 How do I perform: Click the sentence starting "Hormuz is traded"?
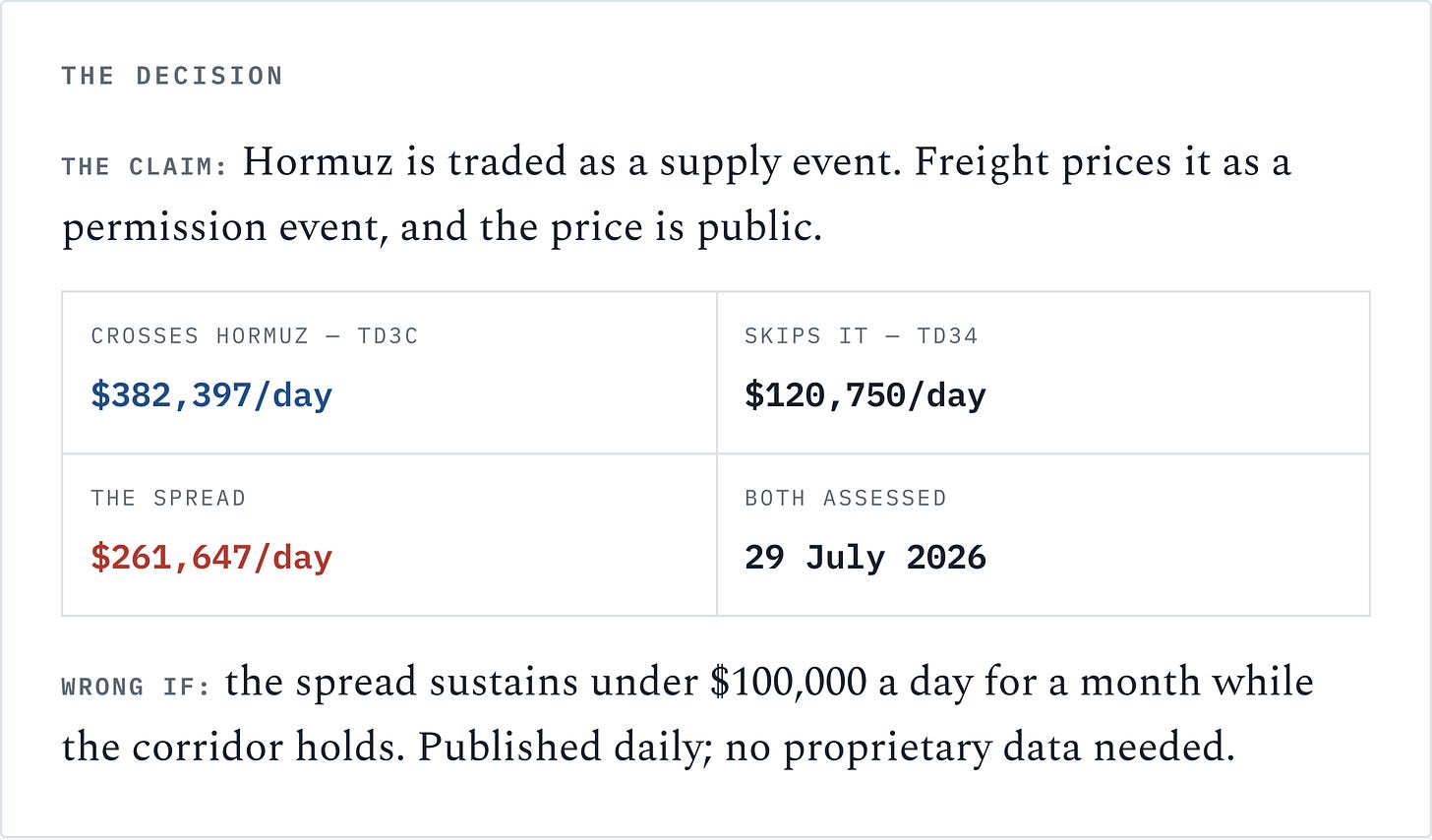(573, 162)
